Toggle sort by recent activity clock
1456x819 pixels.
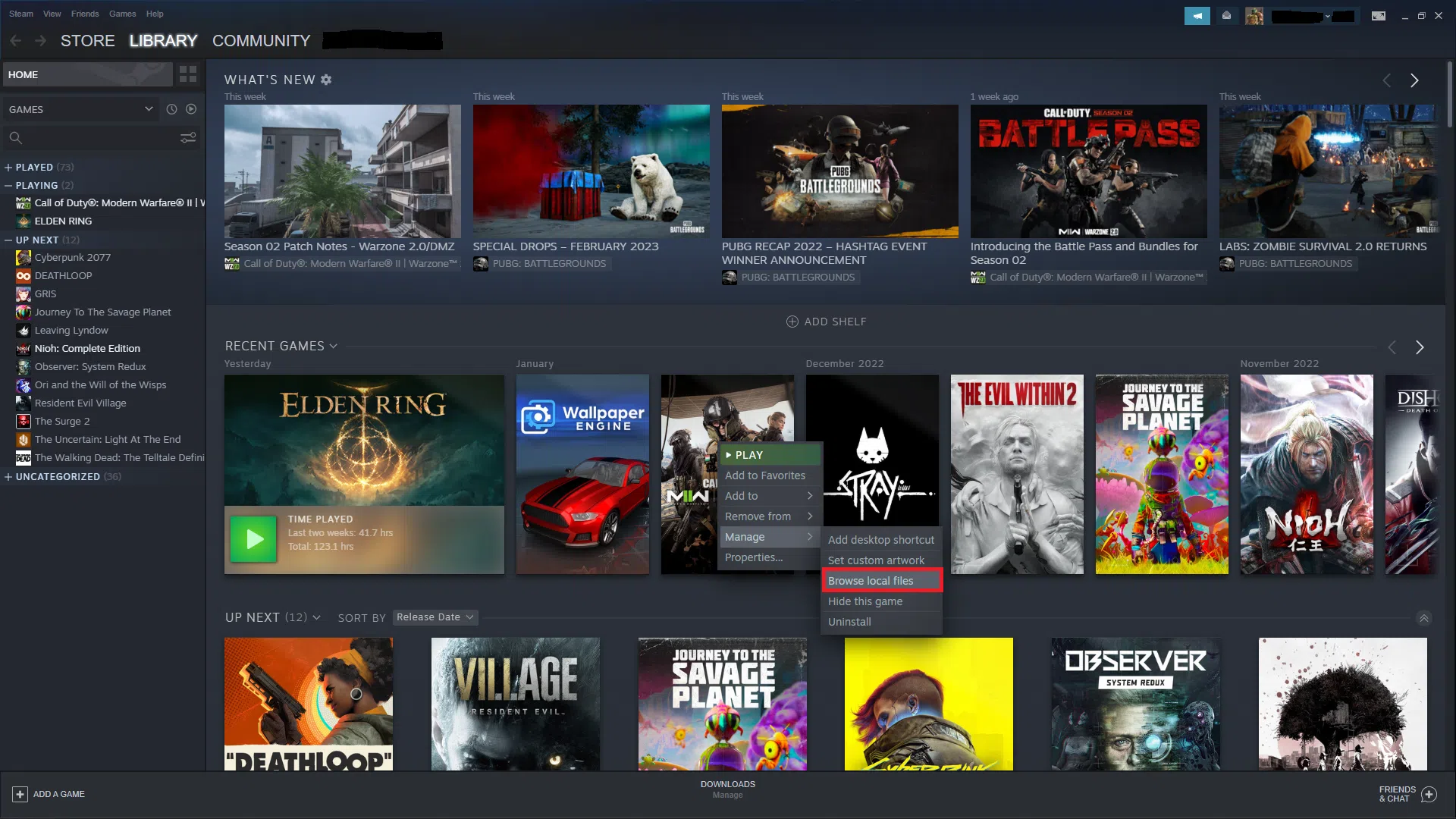click(x=171, y=109)
